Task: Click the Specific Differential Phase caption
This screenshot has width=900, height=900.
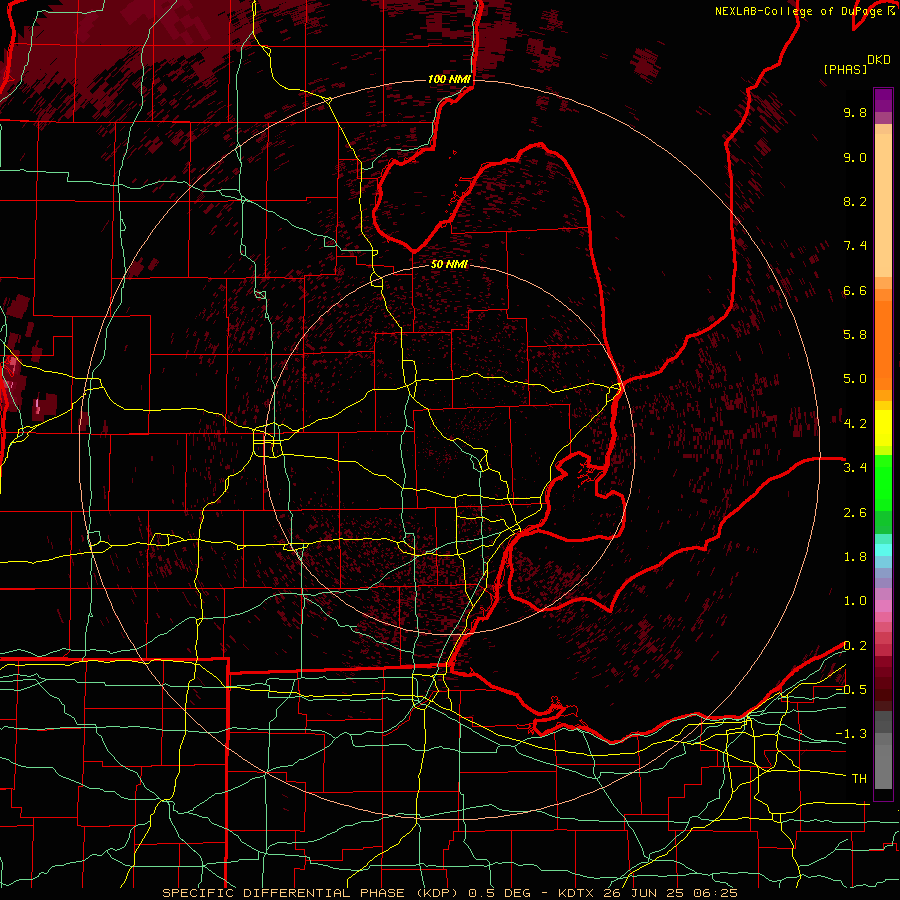Action: pyautogui.click(x=449, y=893)
